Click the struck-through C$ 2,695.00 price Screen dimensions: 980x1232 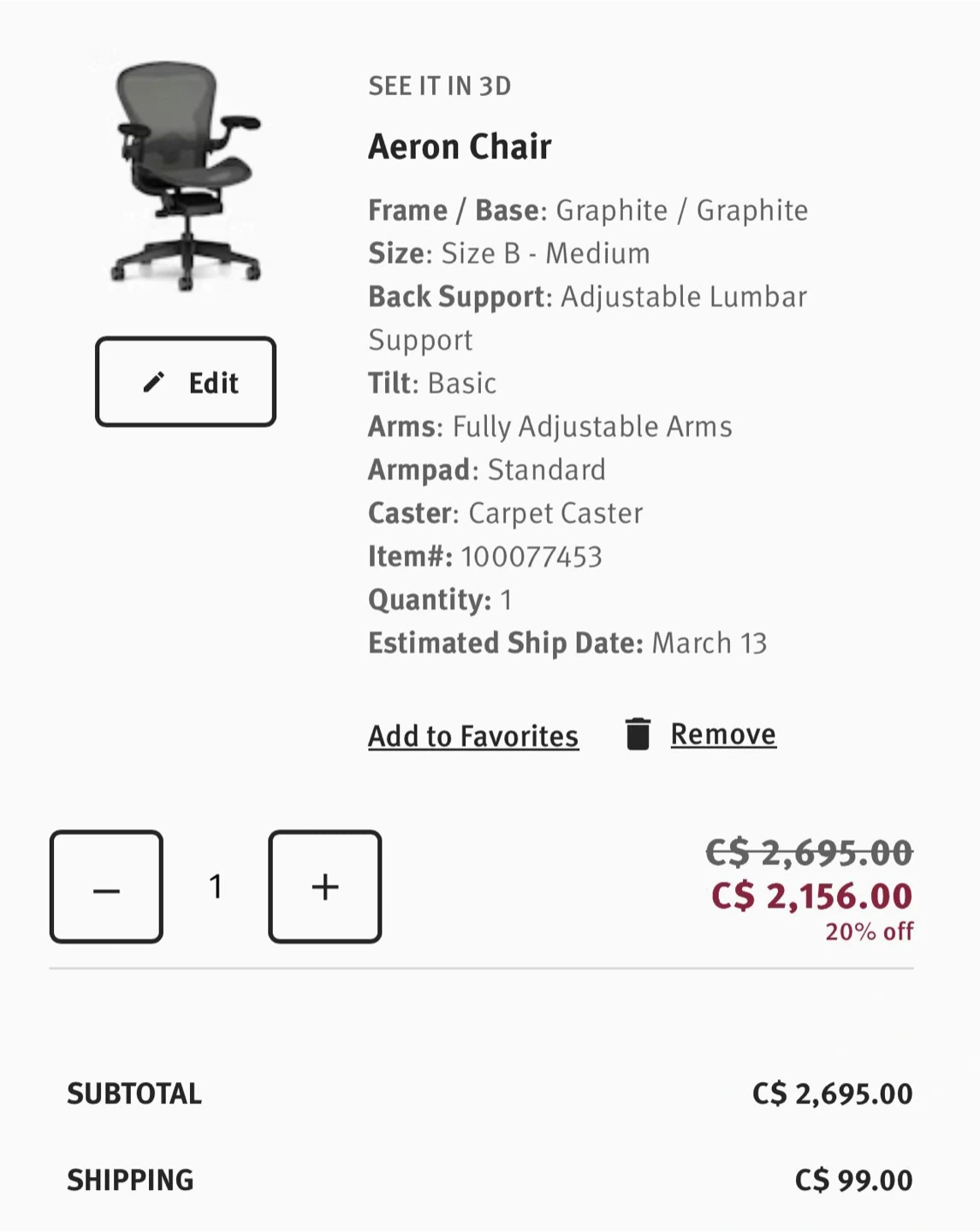809,852
